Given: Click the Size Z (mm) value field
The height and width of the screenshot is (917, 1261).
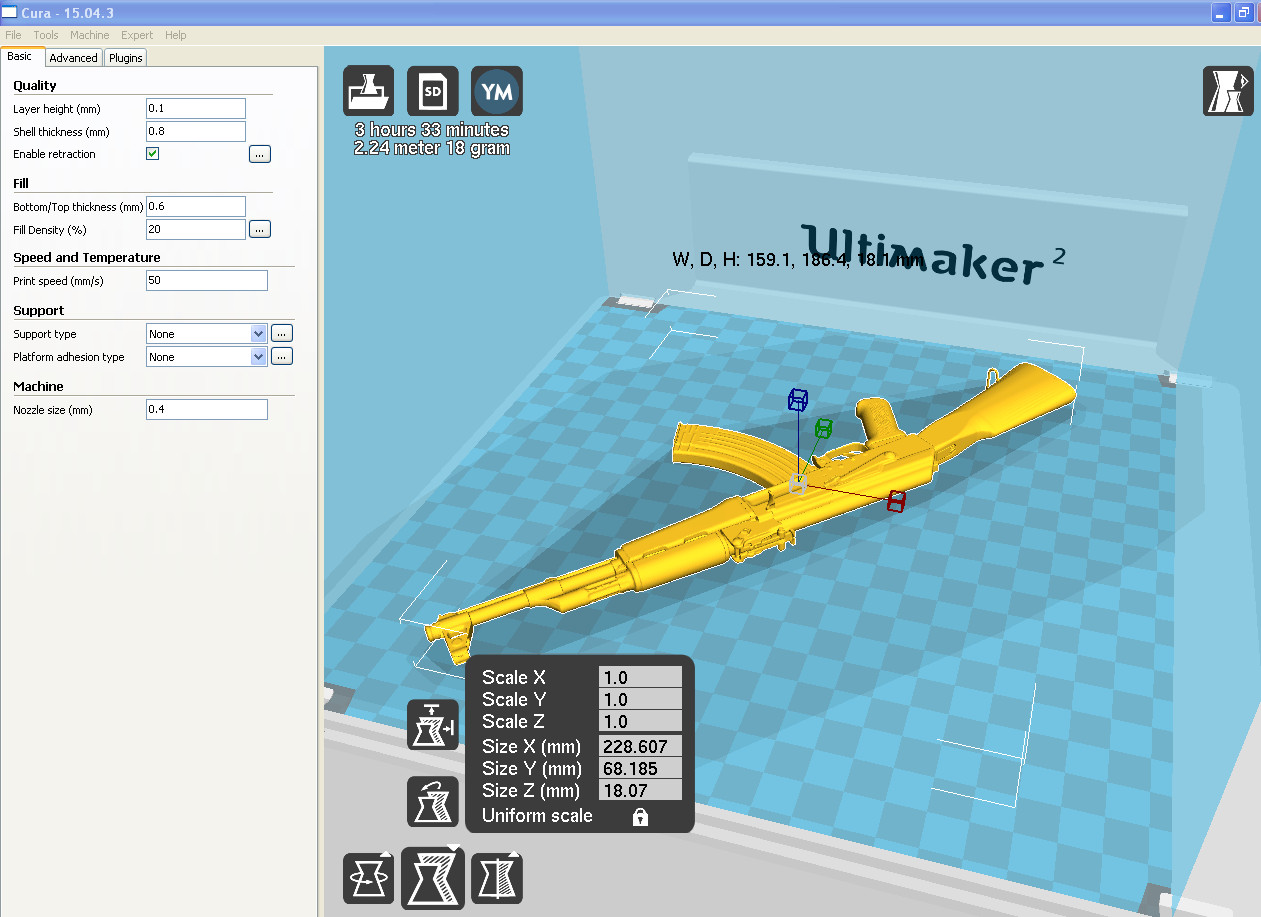Looking at the screenshot, I should coord(640,790).
